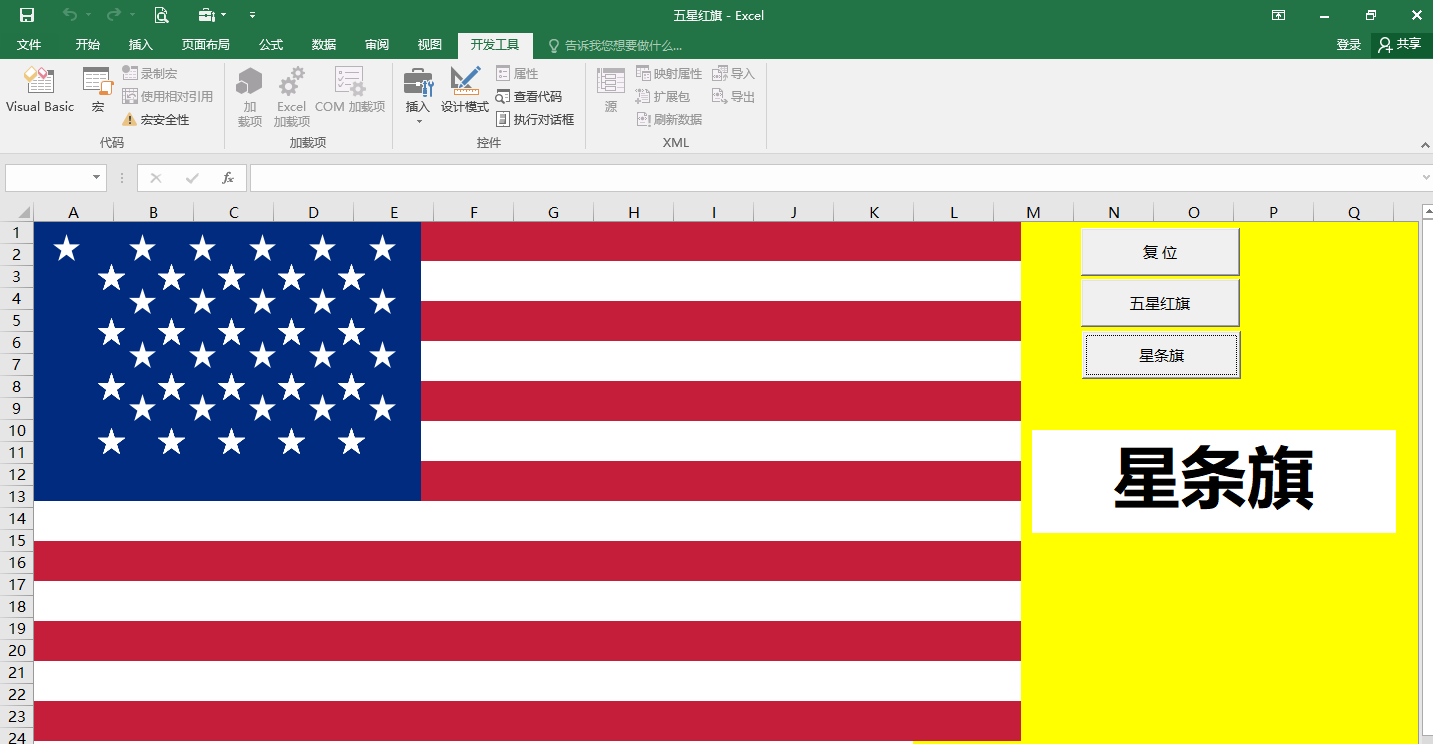The width and height of the screenshot is (1433, 744).
Task: Open the XML 源 source pane
Action: (x=611, y=90)
